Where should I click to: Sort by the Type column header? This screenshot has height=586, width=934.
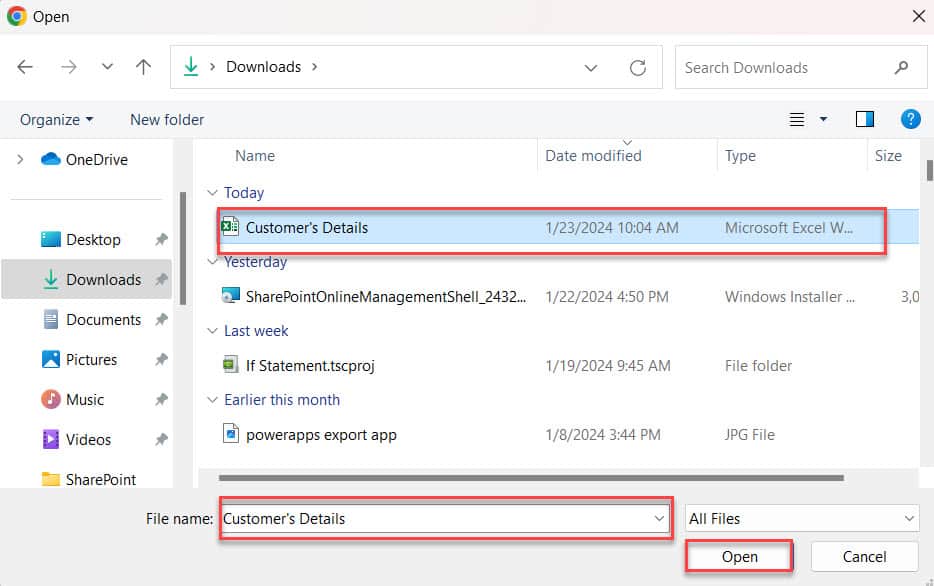click(740, 156)
